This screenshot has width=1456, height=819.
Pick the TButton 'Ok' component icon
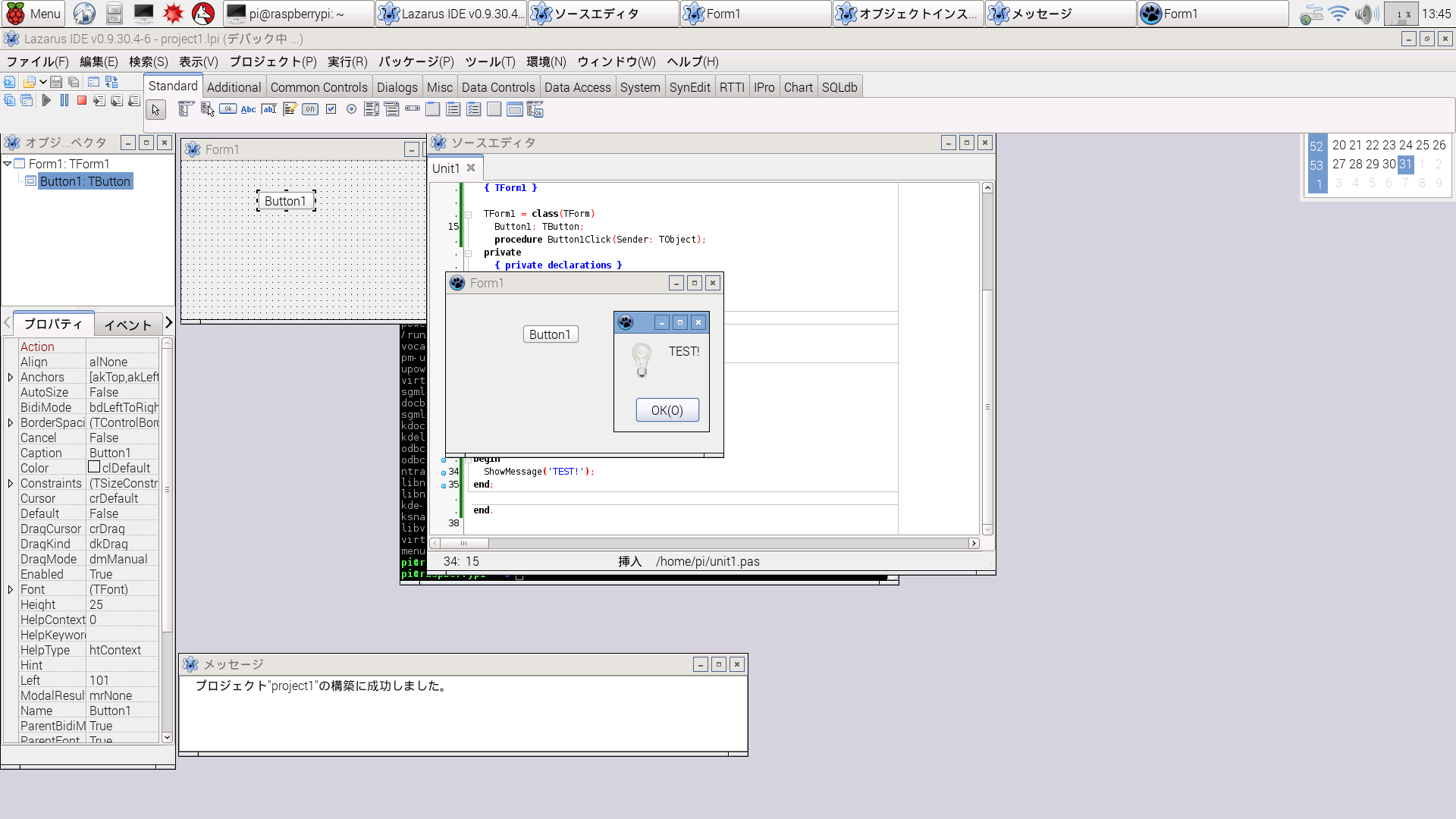227,109
